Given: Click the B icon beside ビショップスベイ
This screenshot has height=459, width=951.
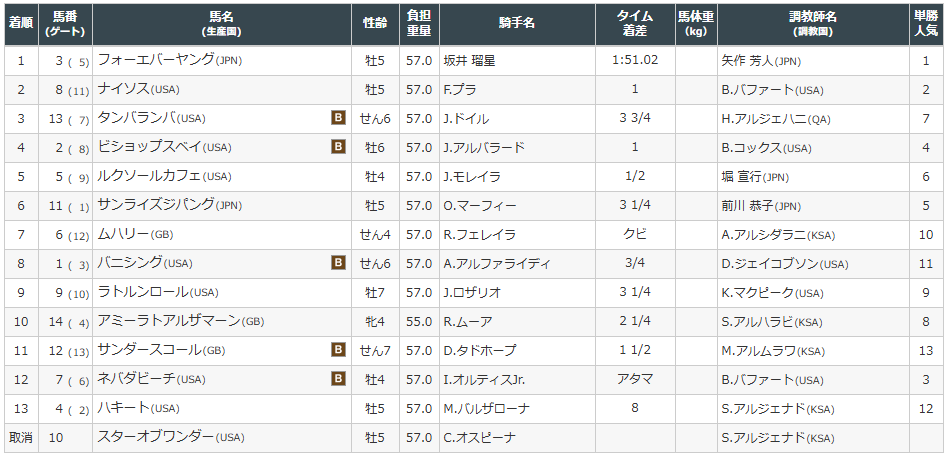Looking at the screenshot, I should [x=338, y=148].
